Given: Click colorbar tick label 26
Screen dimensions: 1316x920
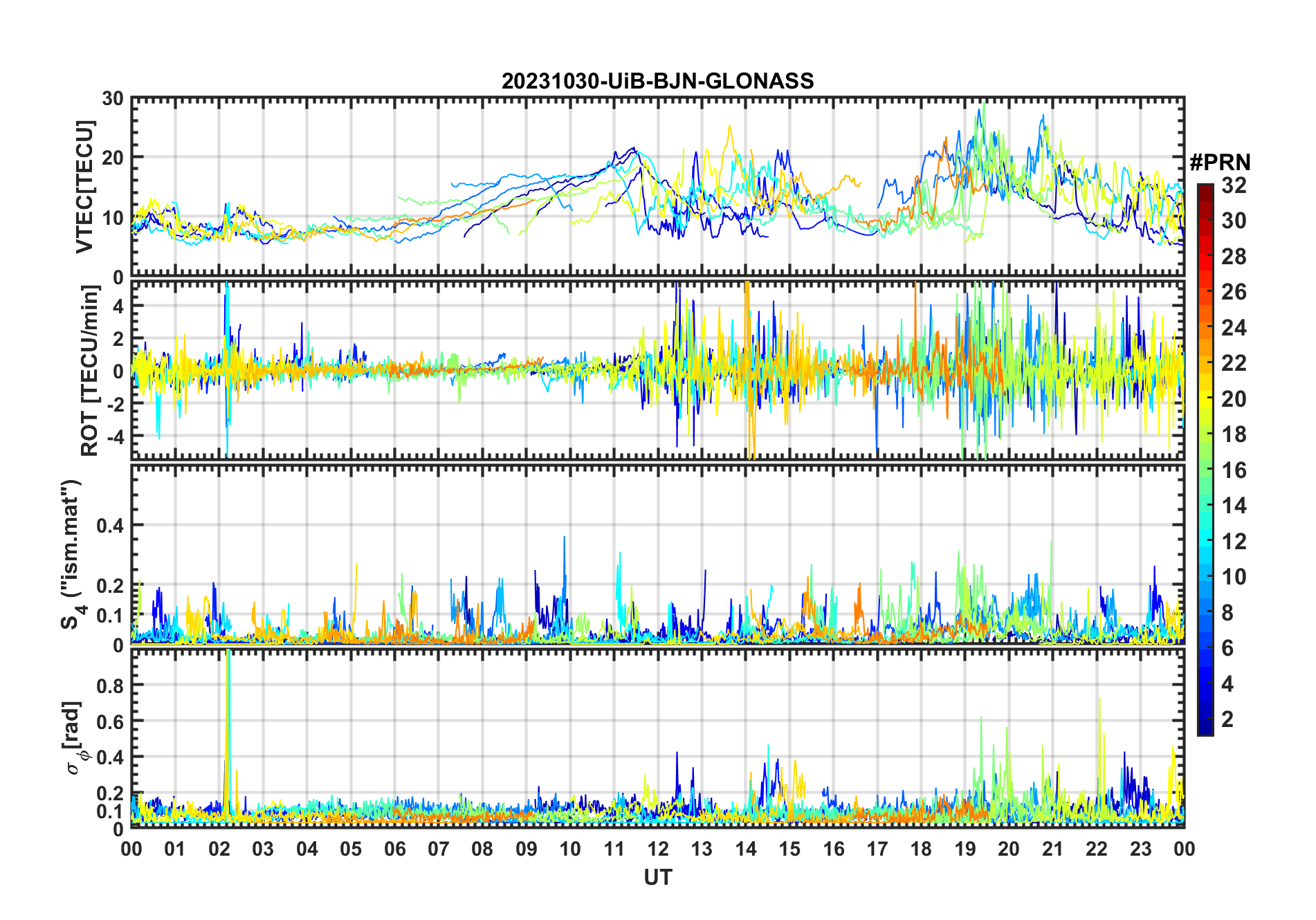Looking at the screenshot, I should (x=1234, y=292).
